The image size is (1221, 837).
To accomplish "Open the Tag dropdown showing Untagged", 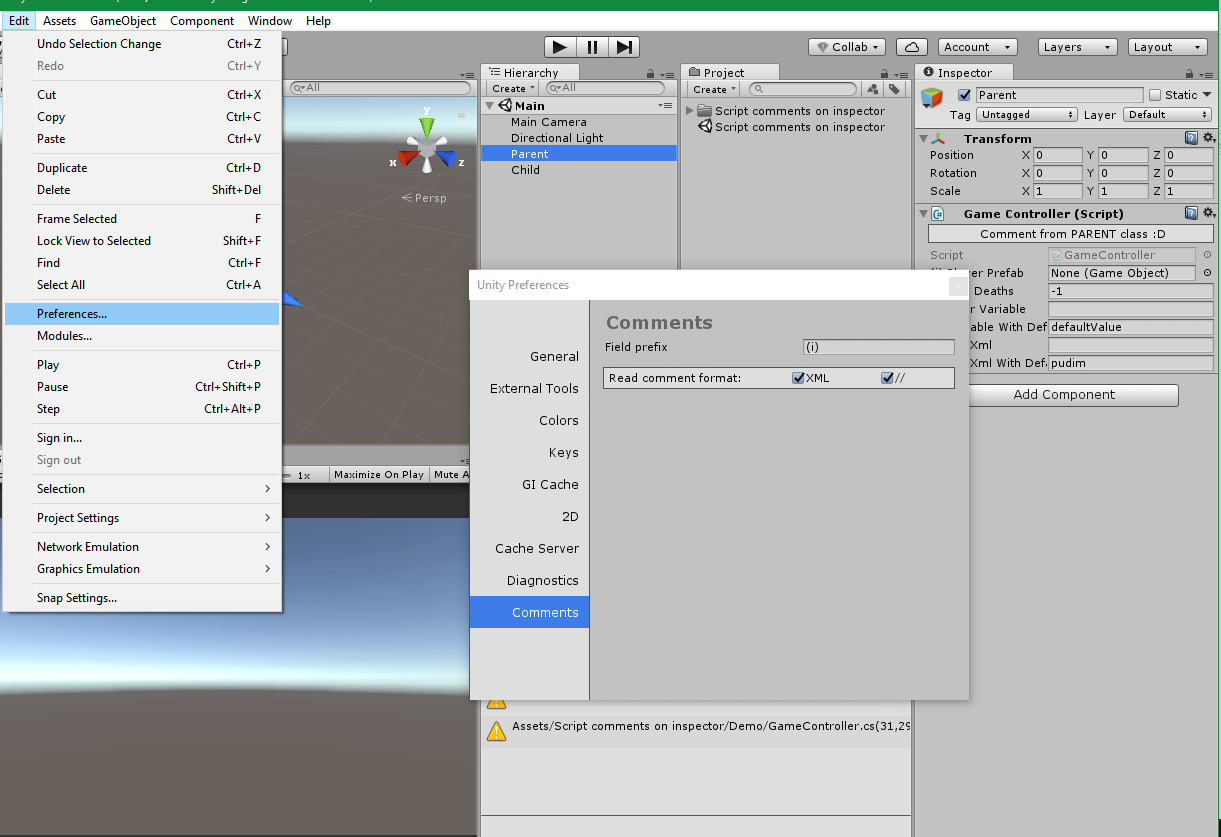I will point(1027,115).
